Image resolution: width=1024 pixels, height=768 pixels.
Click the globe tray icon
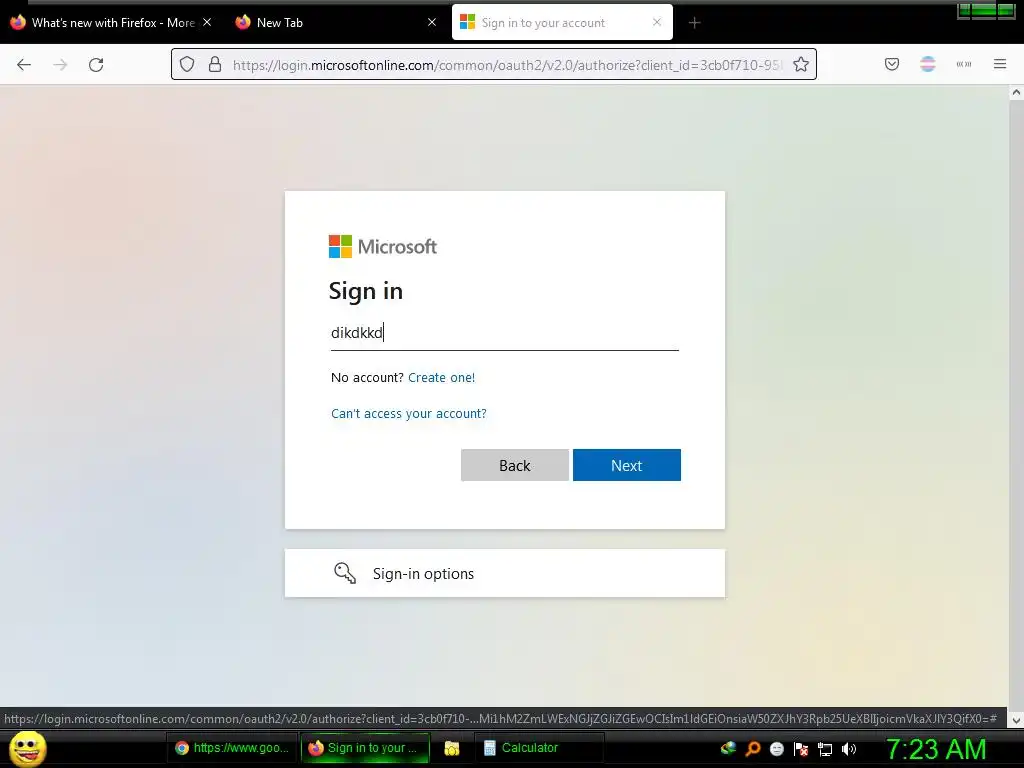(x=728, y=749)
